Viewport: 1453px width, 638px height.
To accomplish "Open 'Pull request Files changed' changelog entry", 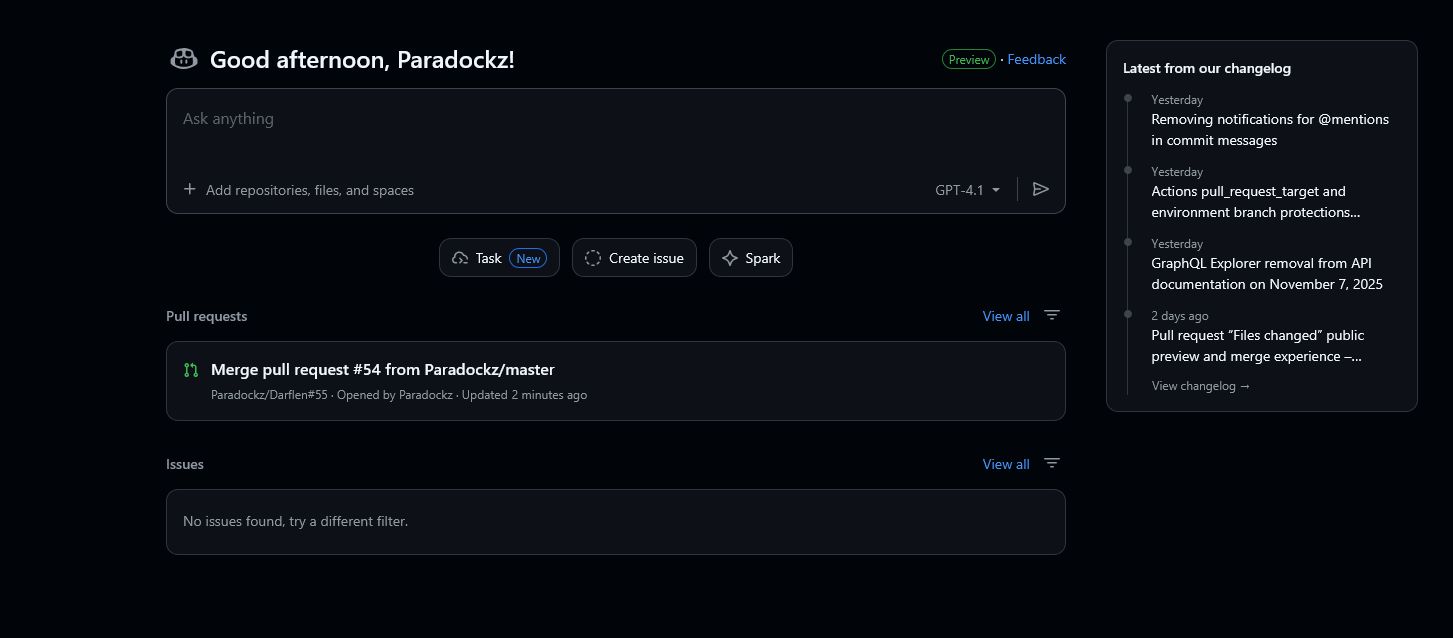I will click(x=1257, y=346).
